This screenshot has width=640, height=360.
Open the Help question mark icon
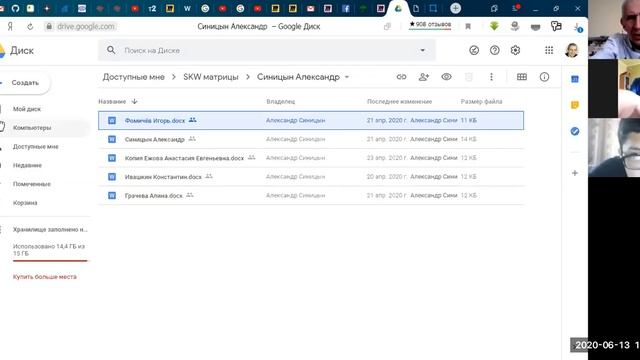[495, 50]
